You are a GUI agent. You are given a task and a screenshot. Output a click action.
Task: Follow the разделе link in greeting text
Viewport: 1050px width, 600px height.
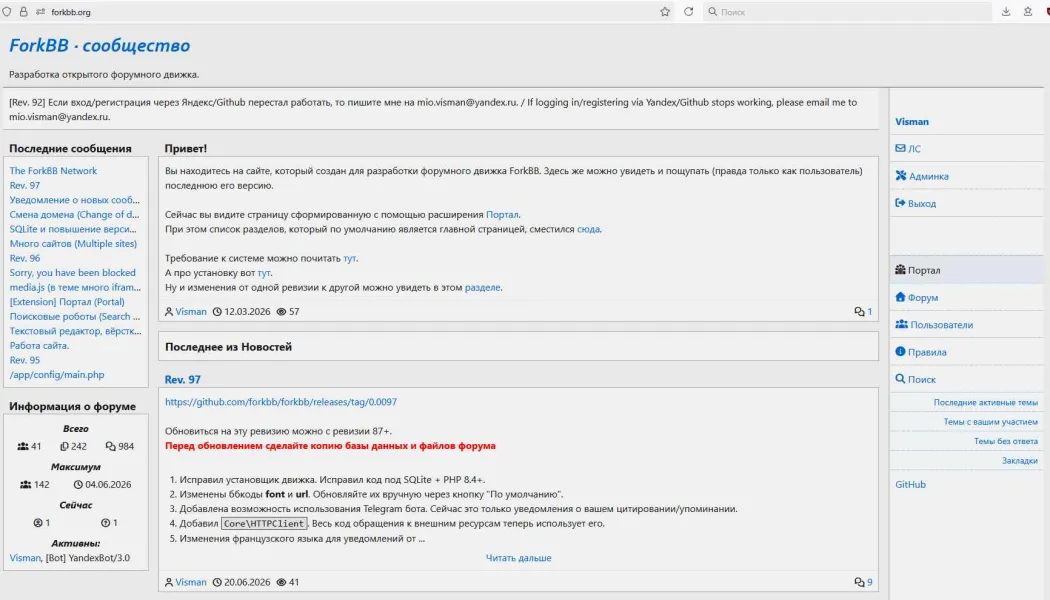(x=482, y=287)
